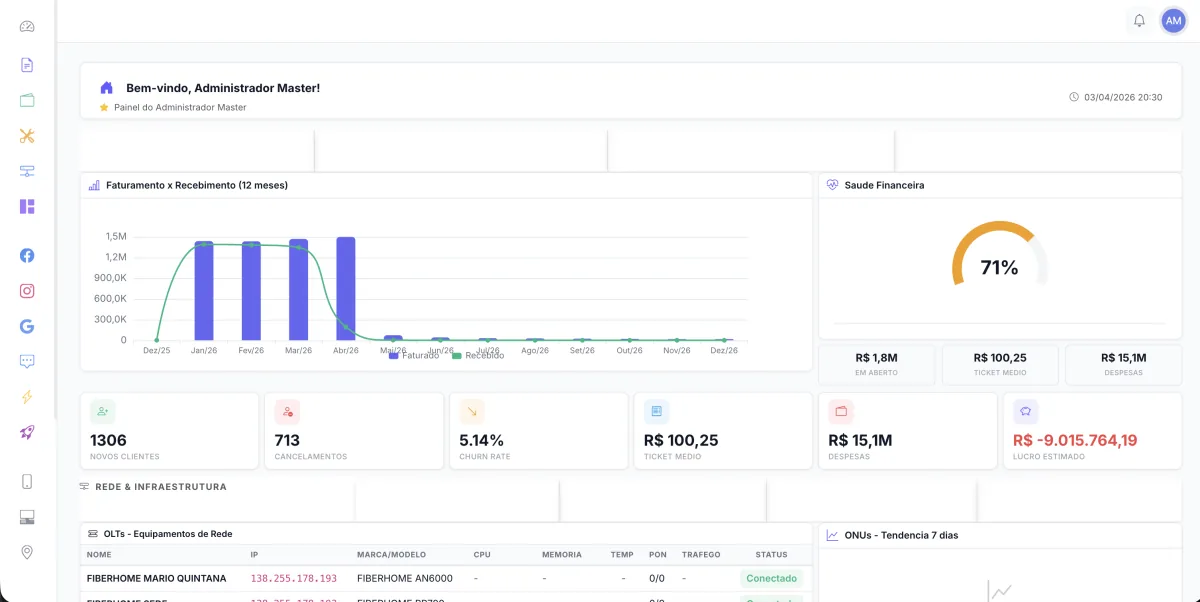Viewport: 1200px width, 602px height.
Task: Sort by the NOME column header
Action: 99,554
